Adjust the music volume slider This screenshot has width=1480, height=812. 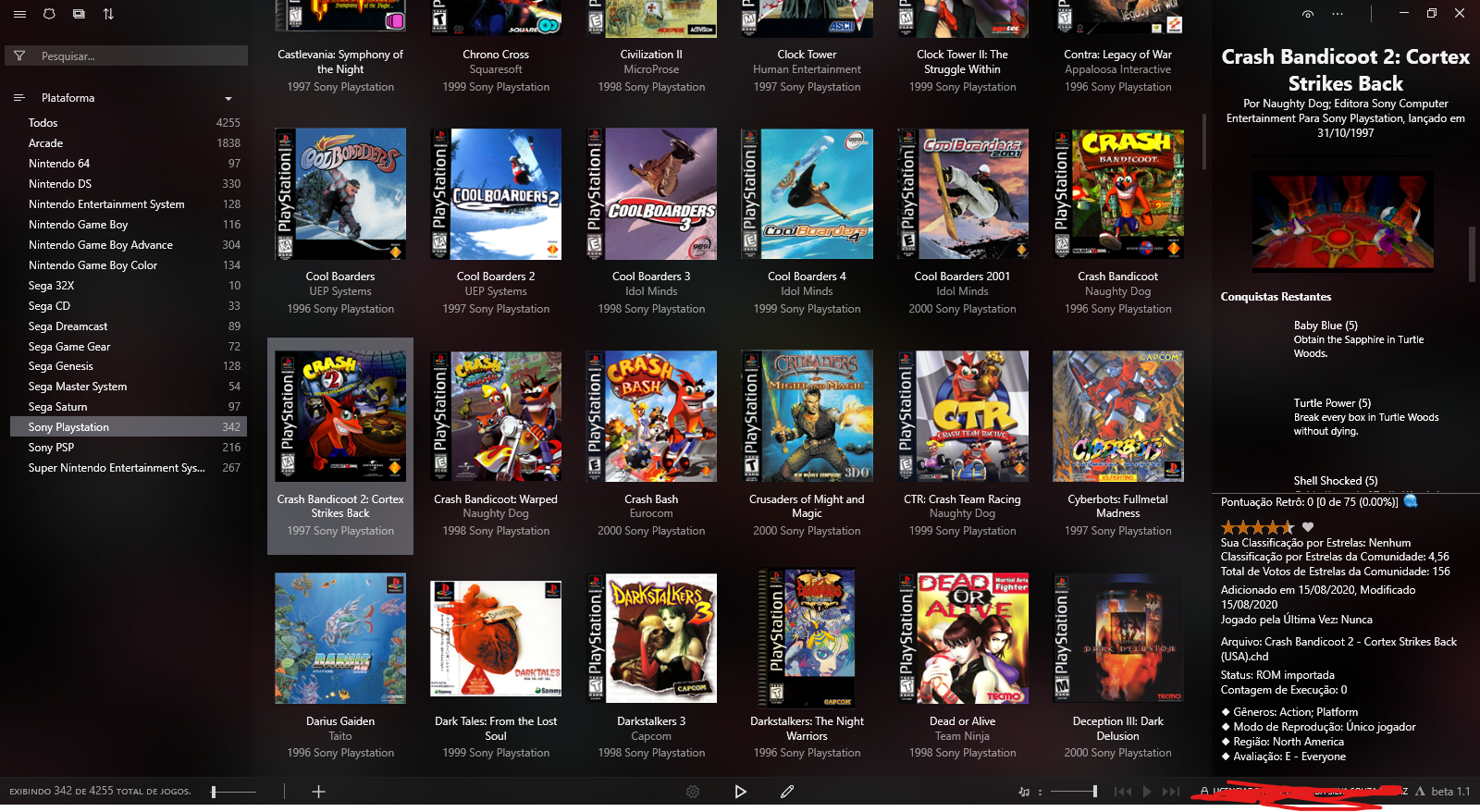(1074, 792)
